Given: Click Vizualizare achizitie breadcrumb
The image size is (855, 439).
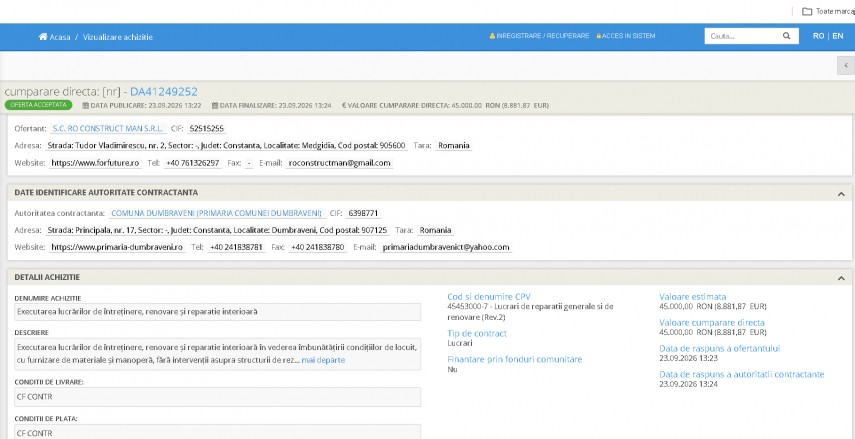Looking at the screenshot, I should (x=118, y=37).
